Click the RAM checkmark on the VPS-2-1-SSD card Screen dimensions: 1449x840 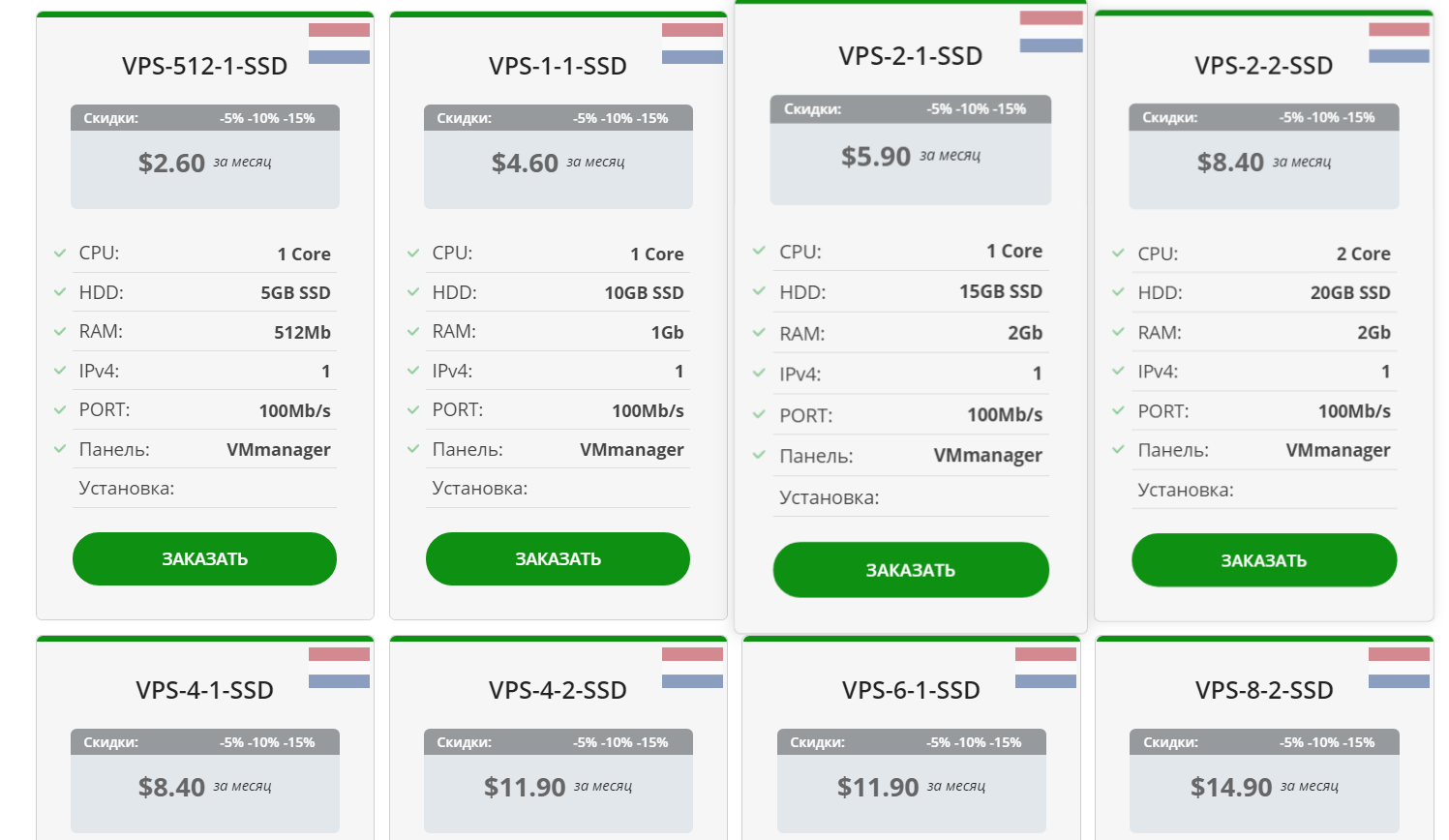click(759, 333)
